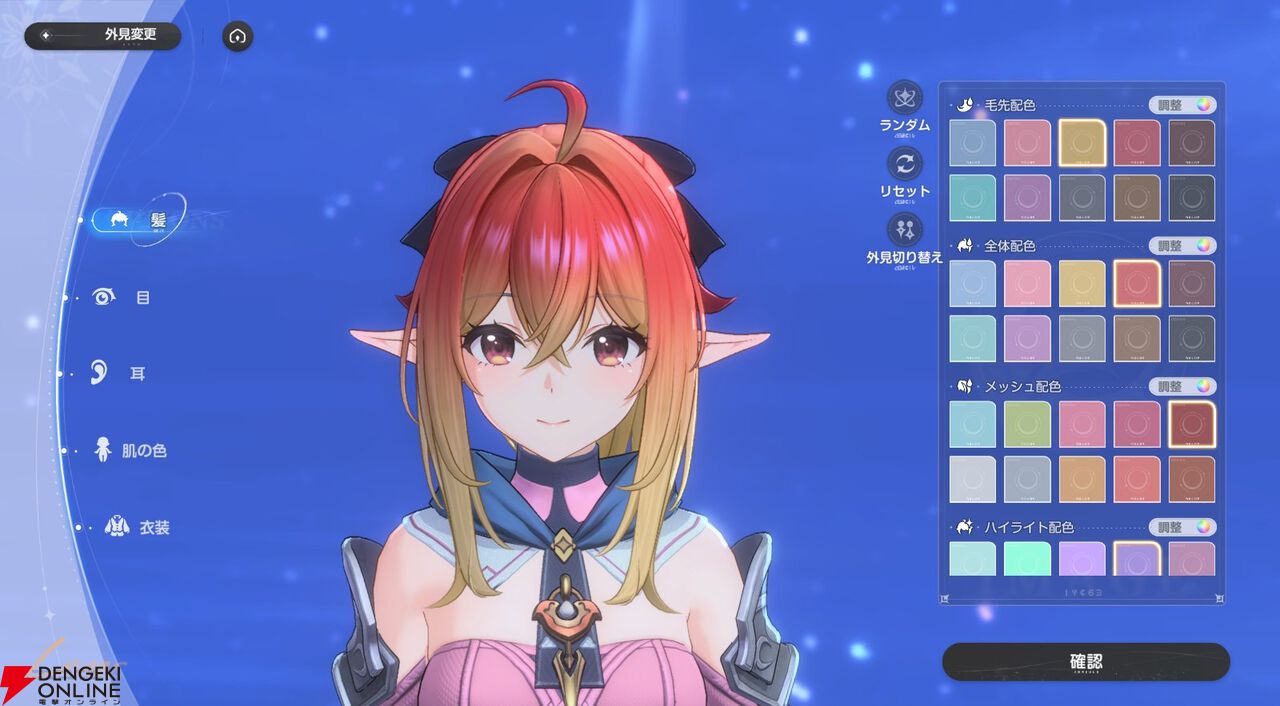The width and height of the screenshot is (1280, 706).
Task: Select lavender swatch in 全体配色
Action: pyautogui.click(x=1028, y=339)
